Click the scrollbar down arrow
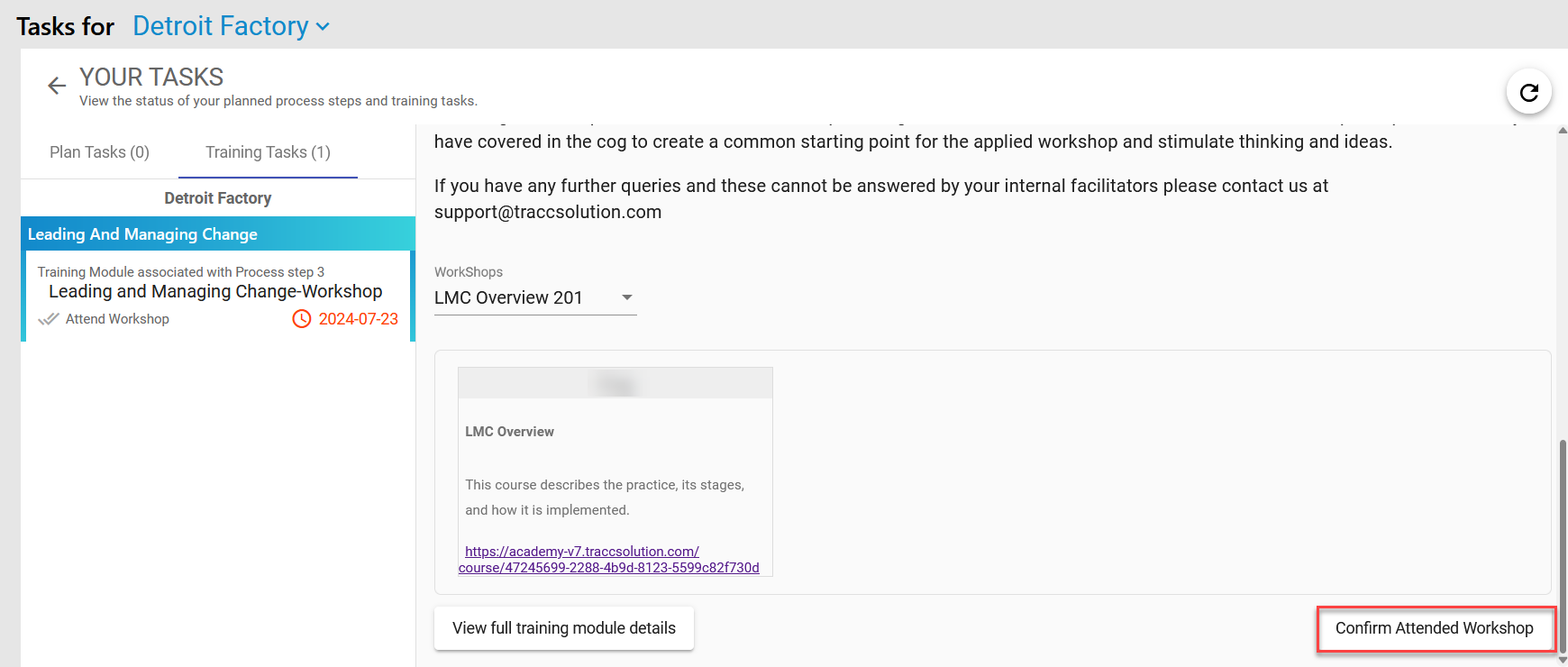The height and width of the screenshot is (667, 1568). (1563, 660)
